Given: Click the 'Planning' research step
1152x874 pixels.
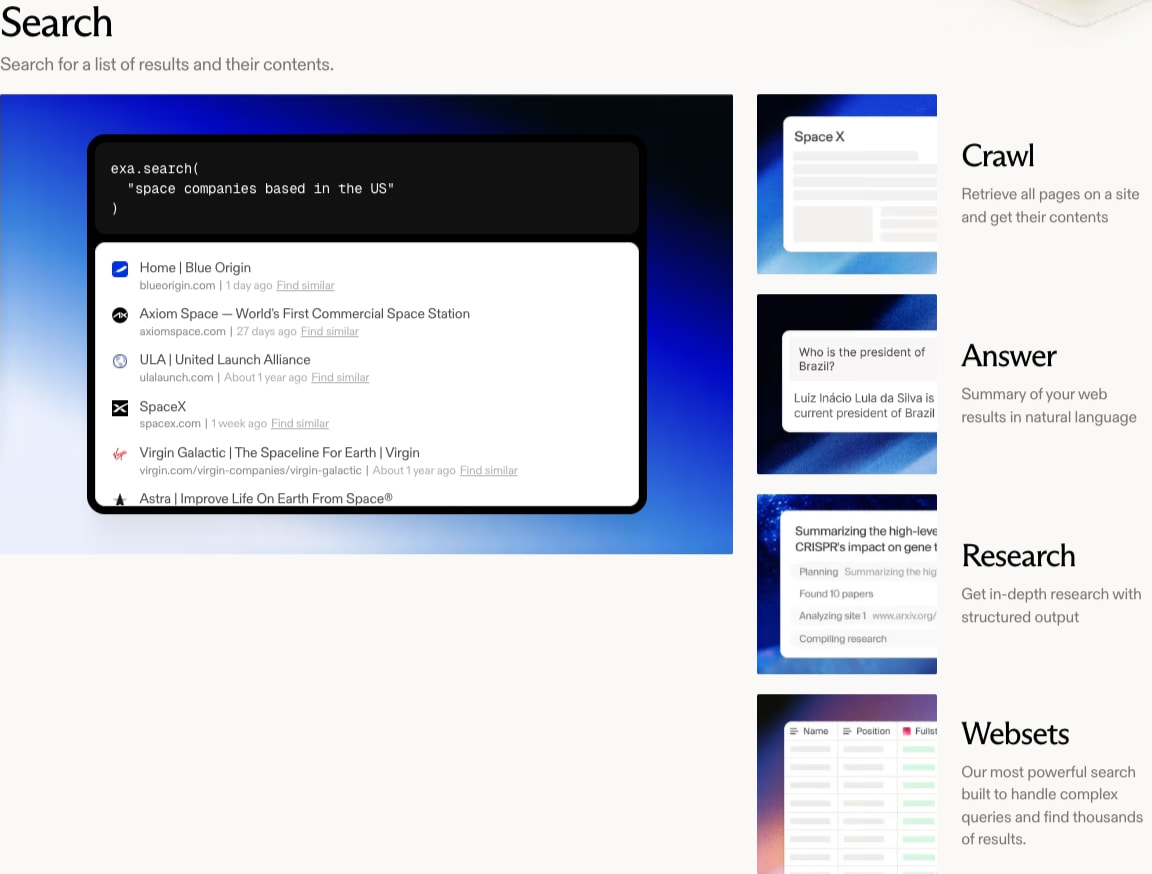Looking at the screenshot, I should pyautogui.click(x=818, y=571).
